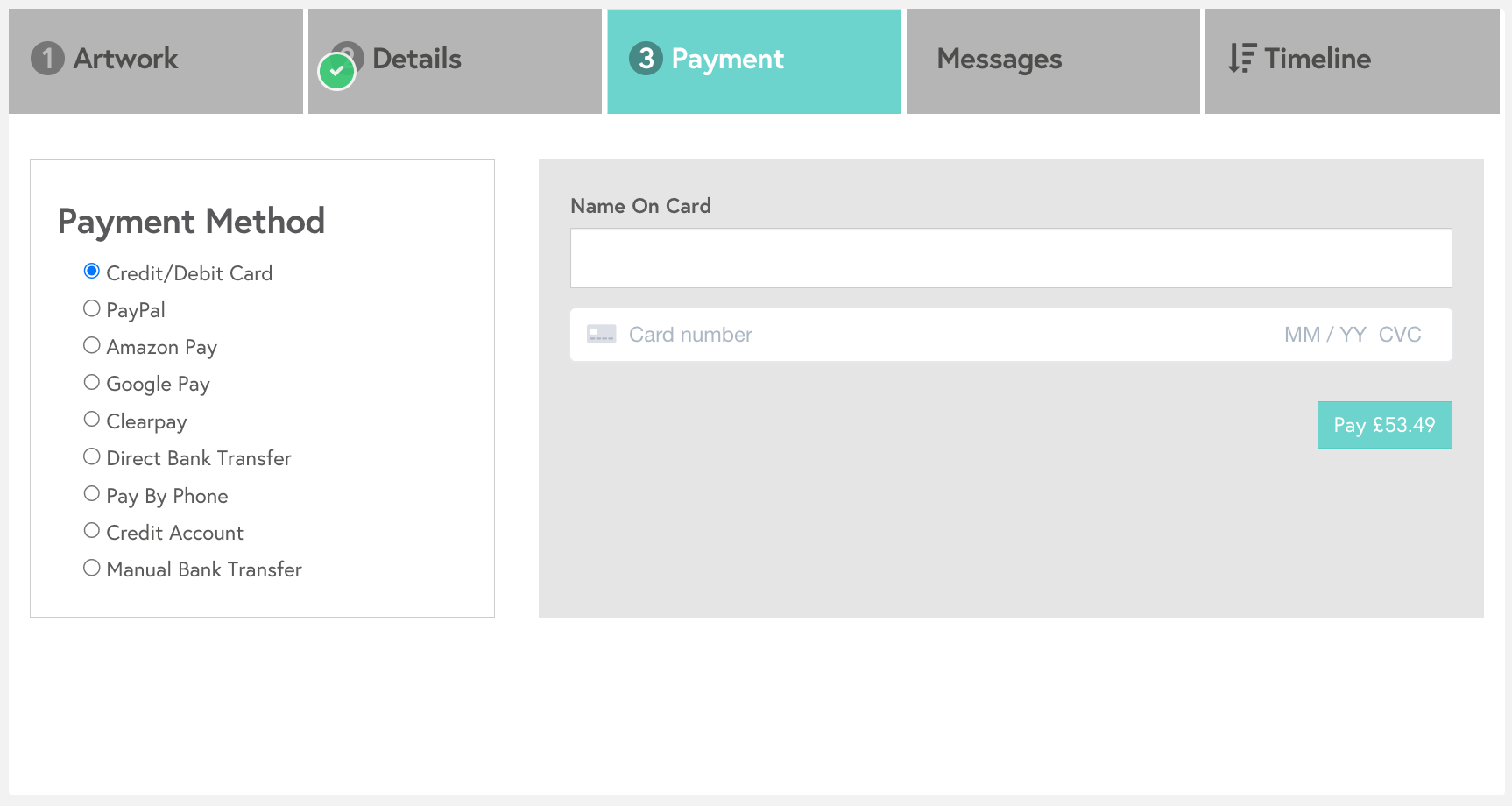
Task: Click the card icon in card number field
Action: (x=601, y=335)
